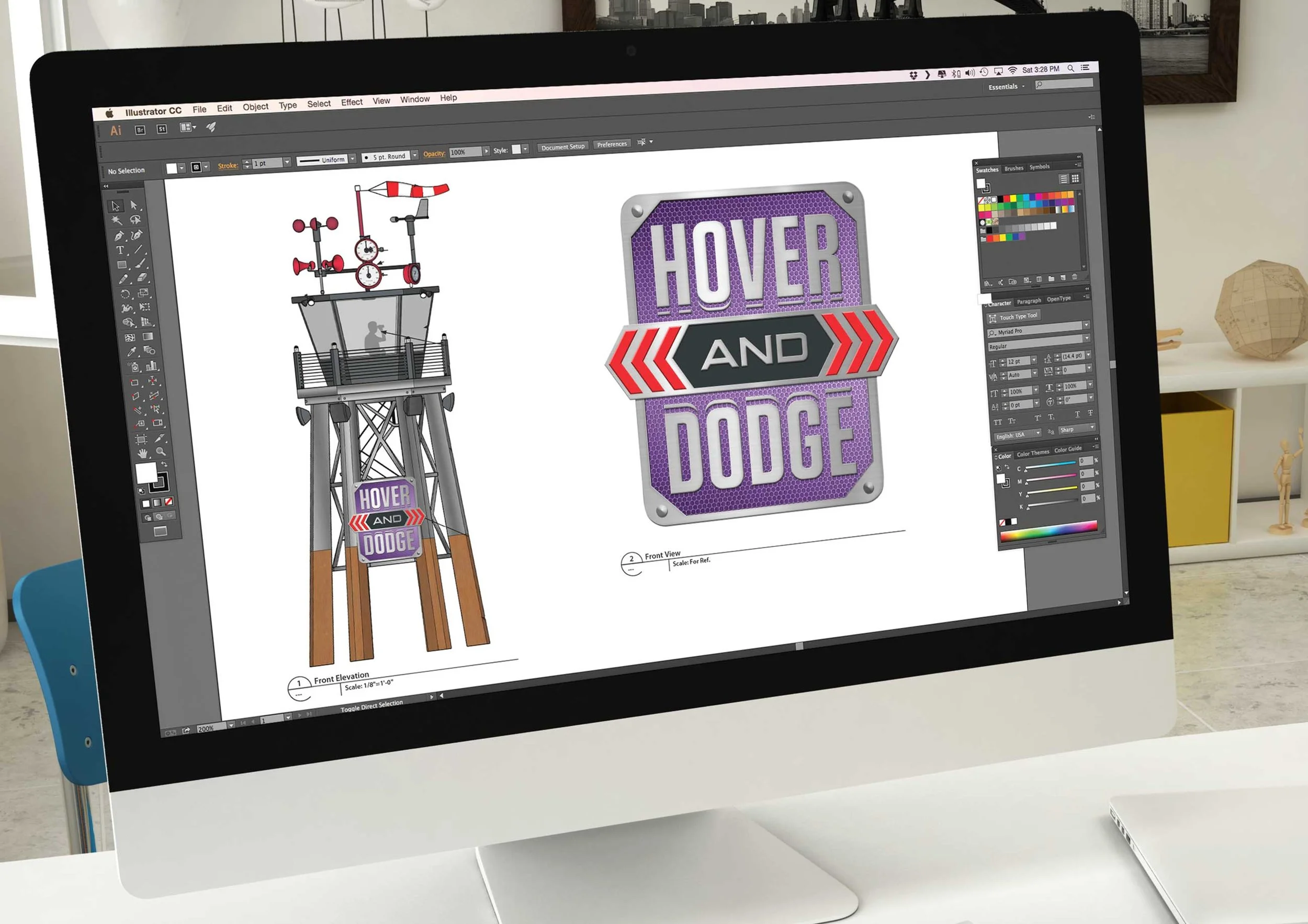The width and height of the screenshot is (1308, 924).
Task: Toggle Underline text style button
Action: [x=1077, y=415]
